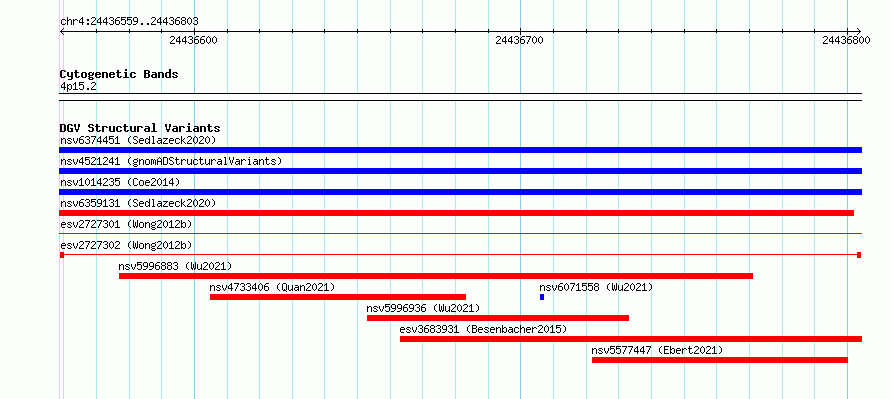The image size is (890, 399).
Task: Click the 4p15.2 cytogenetic band bar
Action: pyautogui.click(x=460, y=96)
